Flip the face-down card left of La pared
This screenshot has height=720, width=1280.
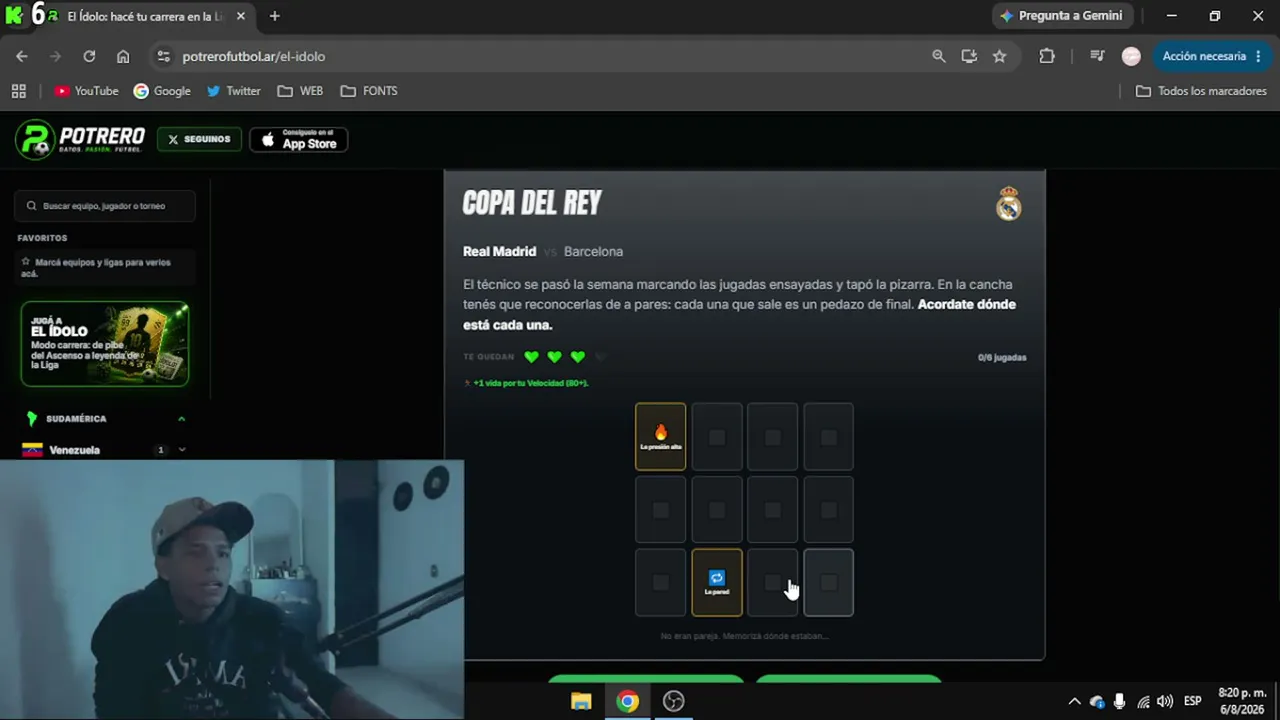(660, 582)
